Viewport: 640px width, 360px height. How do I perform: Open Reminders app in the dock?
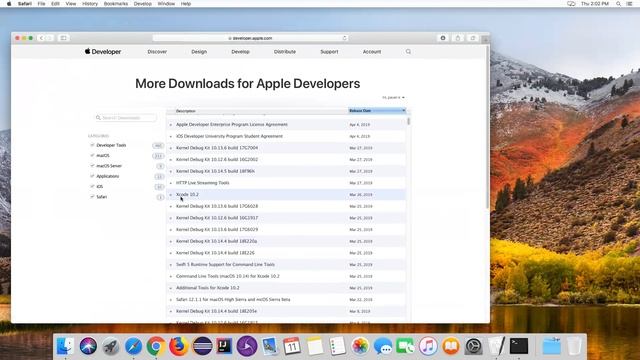pos(338,346)
